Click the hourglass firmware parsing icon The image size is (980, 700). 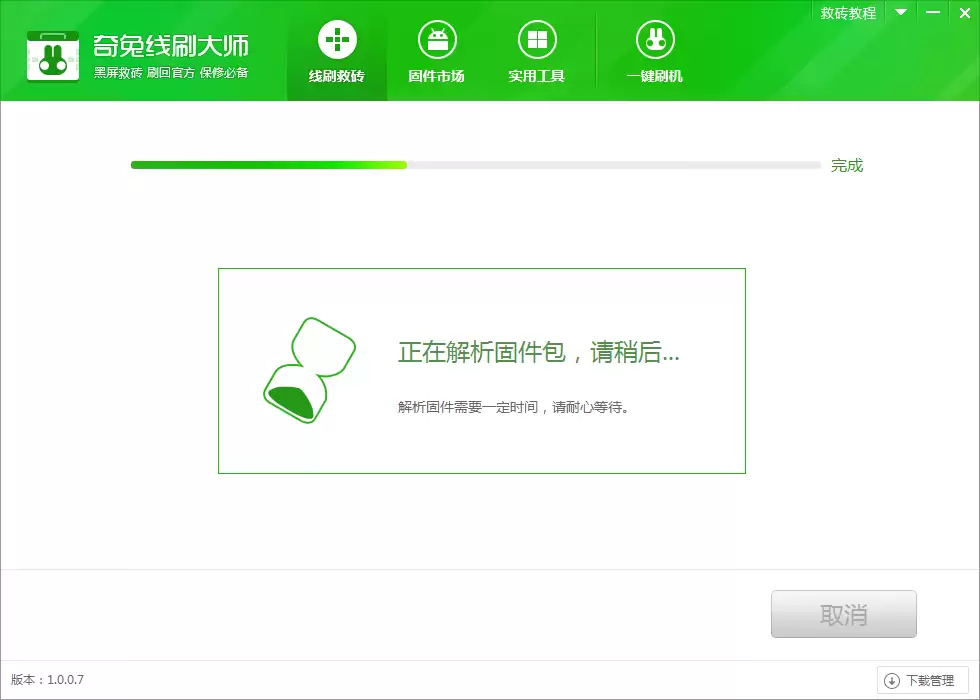(x=307, y=369)
